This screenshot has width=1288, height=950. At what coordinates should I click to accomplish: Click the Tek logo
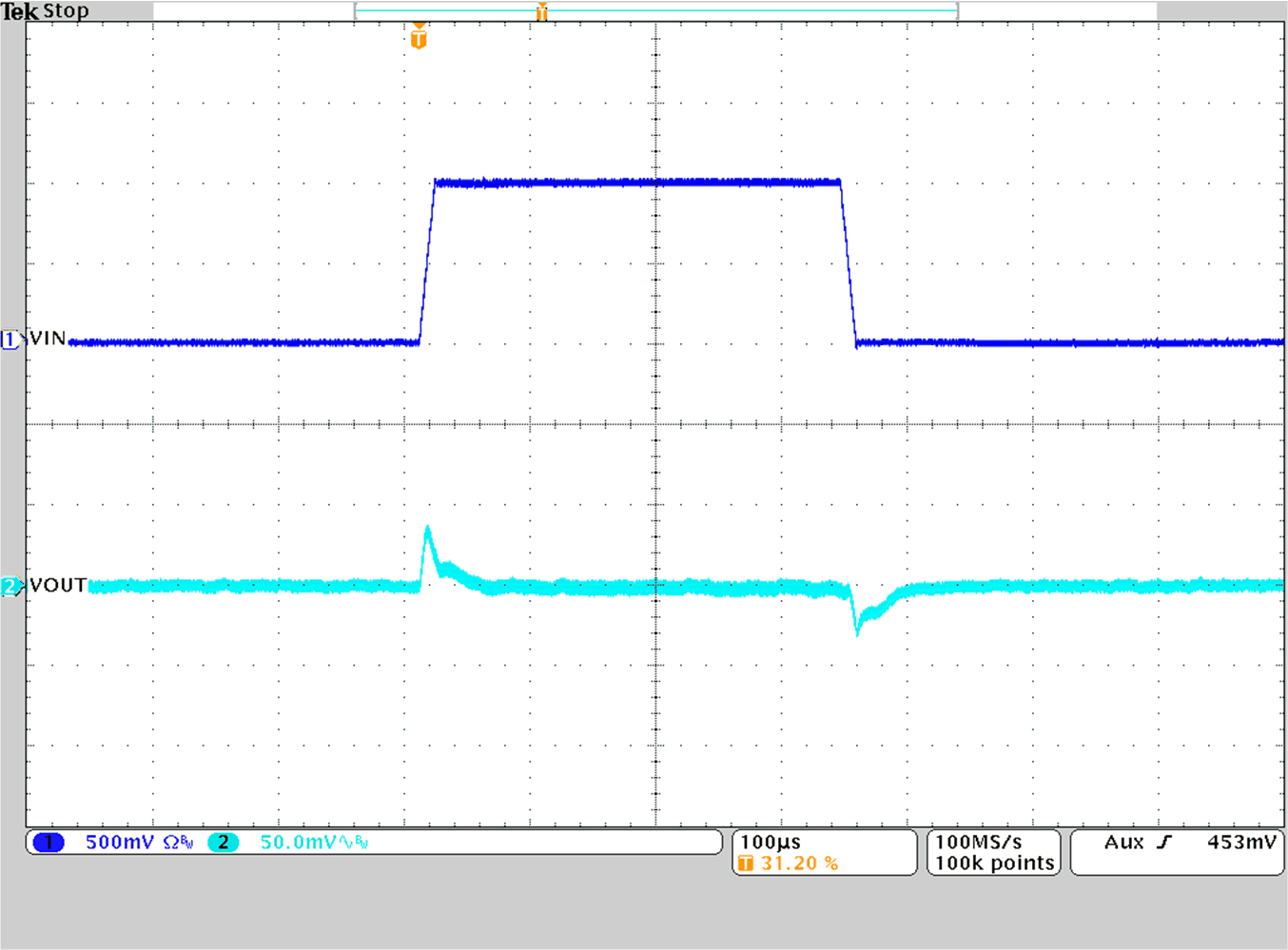[20, 11]
